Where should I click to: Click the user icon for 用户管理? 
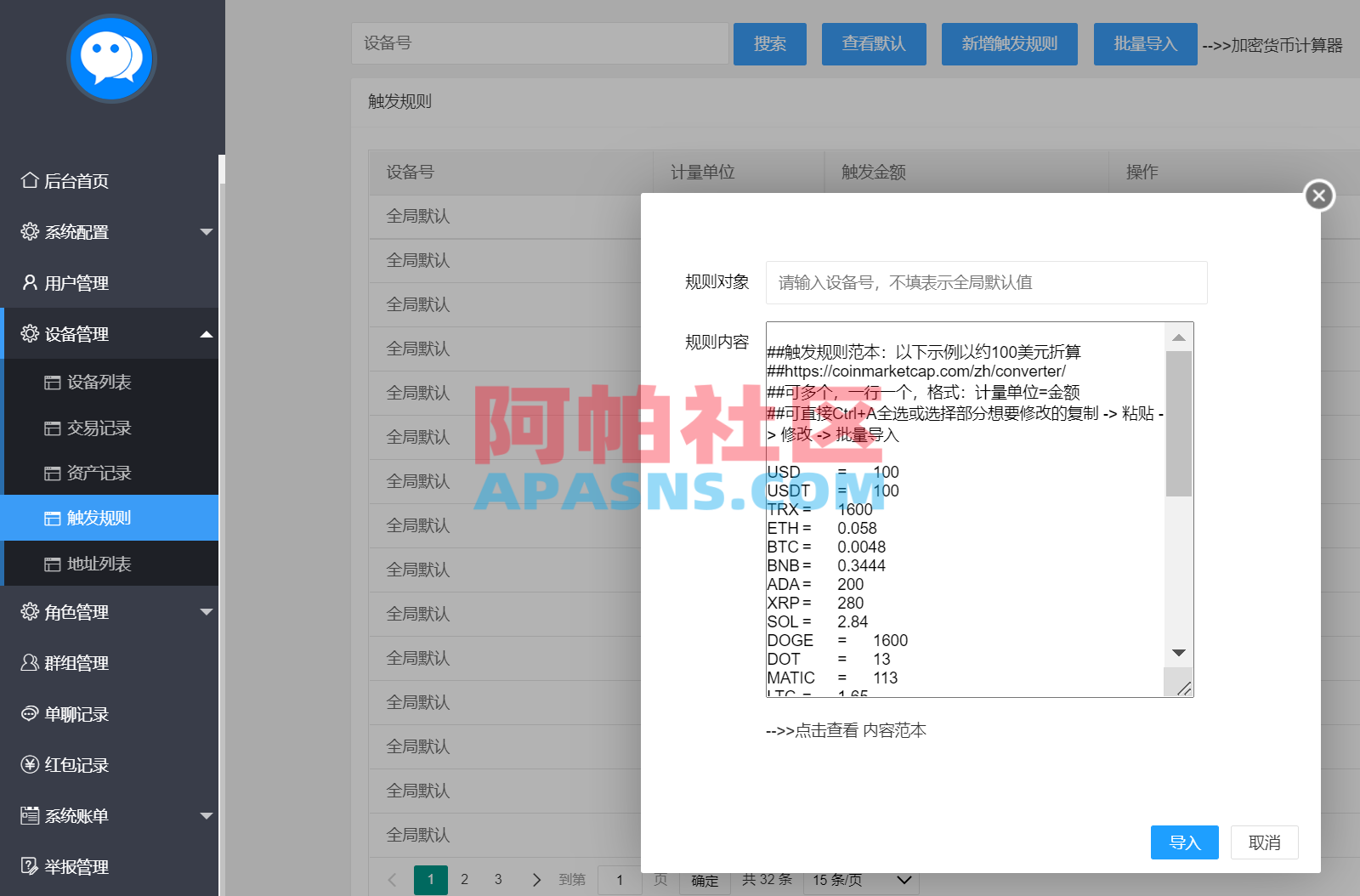pyautogui.click(x=28, y=282)
